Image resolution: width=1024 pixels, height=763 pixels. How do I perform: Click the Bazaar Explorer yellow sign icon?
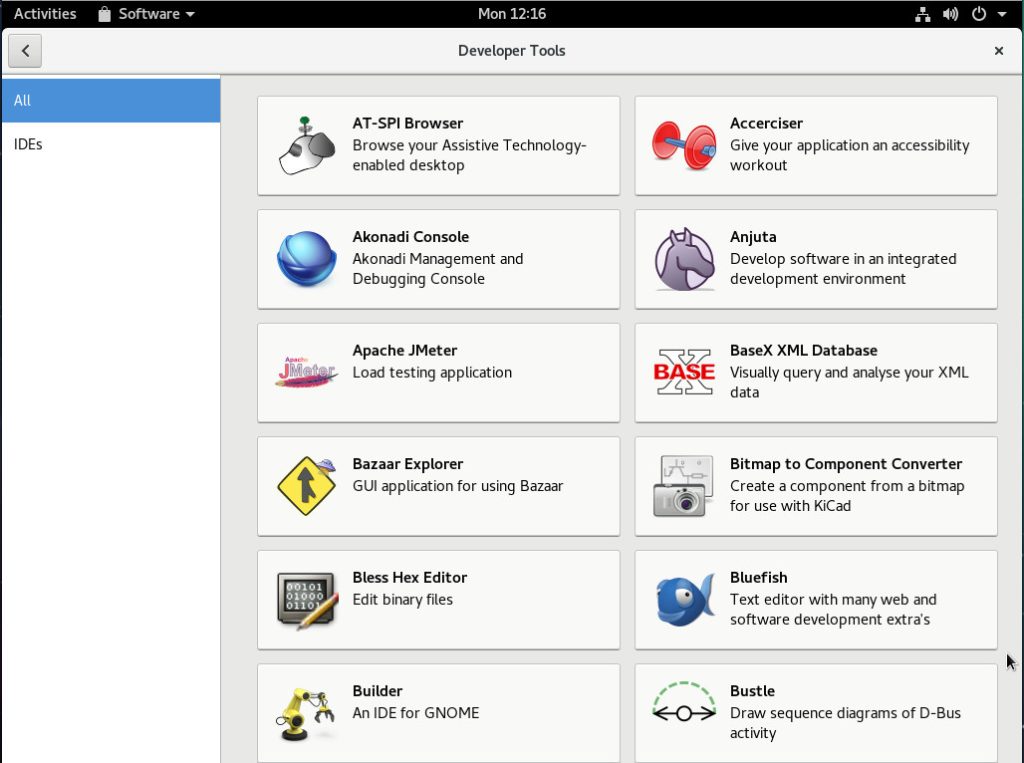(x=306, y=486)
